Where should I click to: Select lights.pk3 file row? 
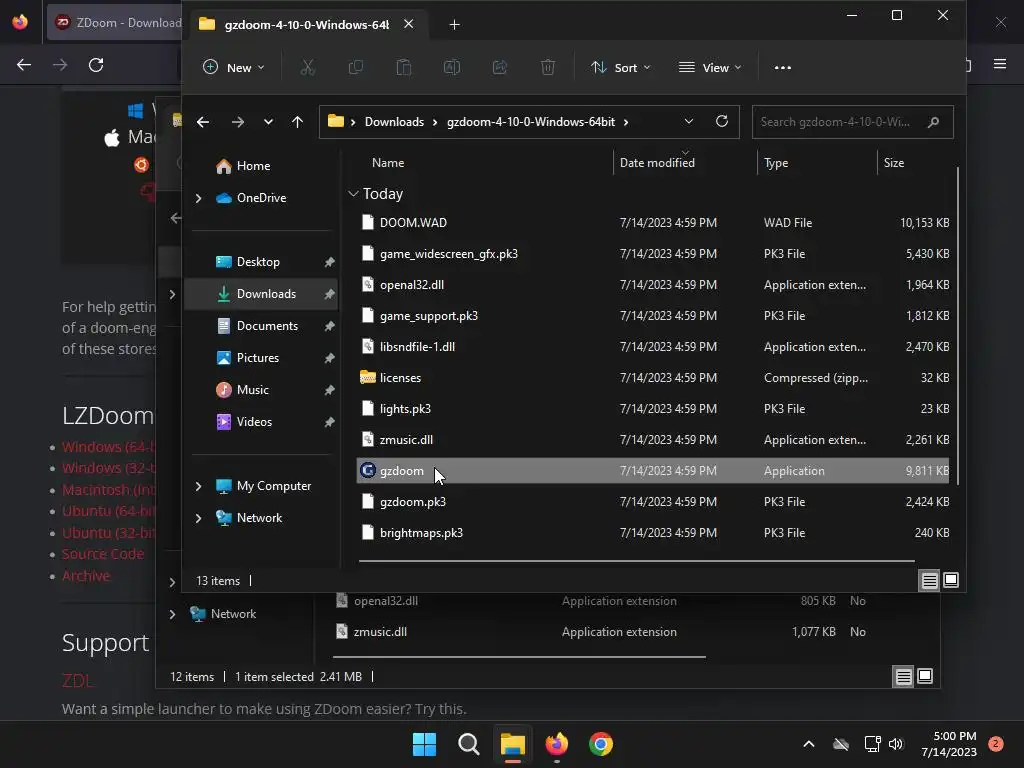pyautogui.click(x=653, y=409)
